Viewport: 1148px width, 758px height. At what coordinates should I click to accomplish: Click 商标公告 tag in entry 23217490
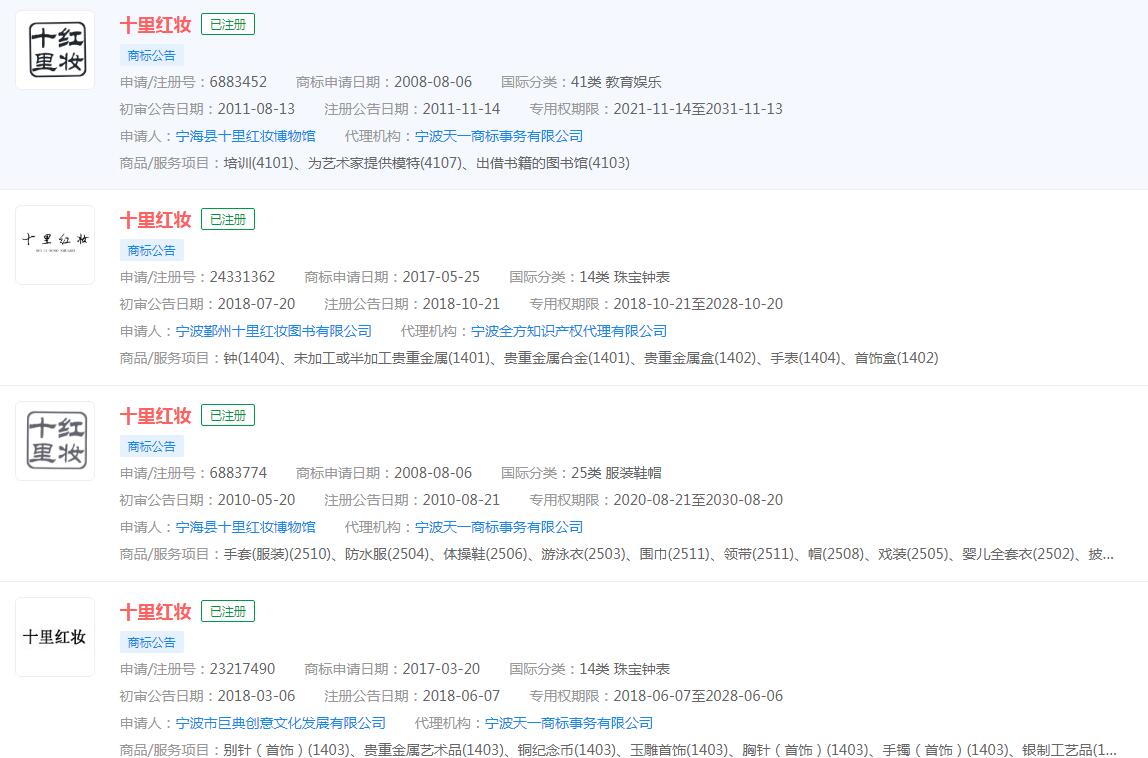pos(152,642)
